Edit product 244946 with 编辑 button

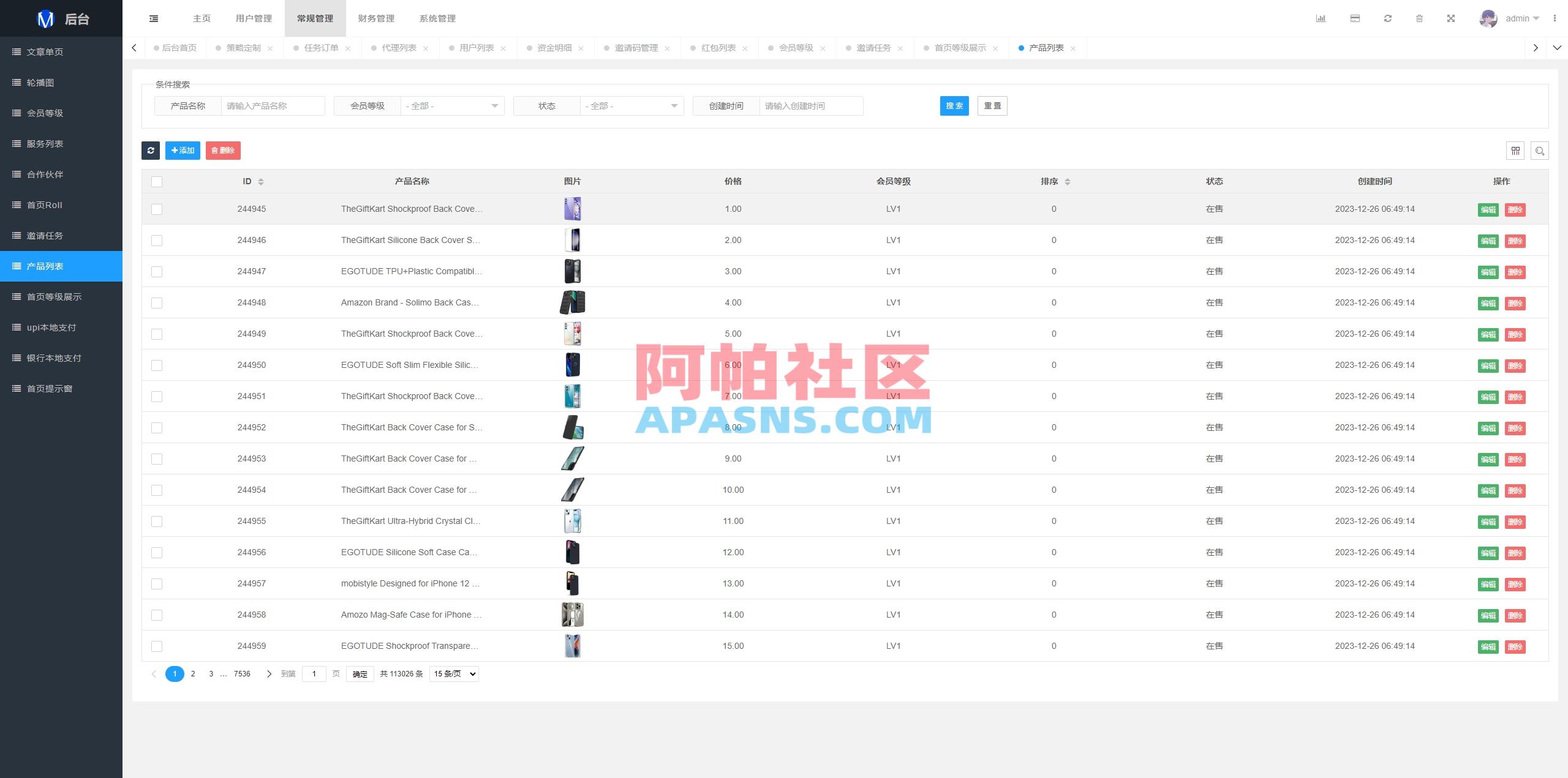(x=1488, y=241)
